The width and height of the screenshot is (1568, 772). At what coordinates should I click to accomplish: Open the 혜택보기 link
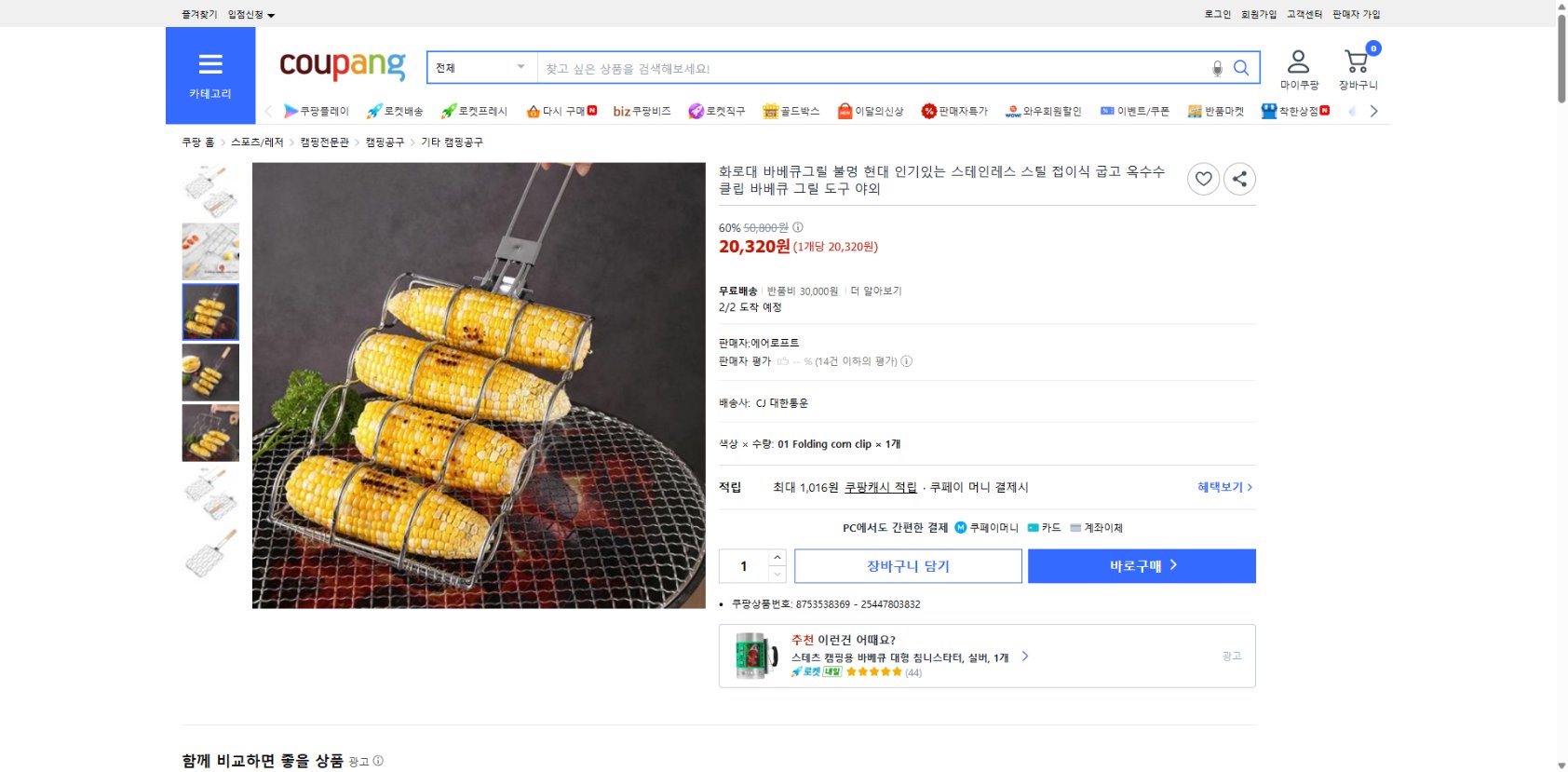pos(1221,486)
